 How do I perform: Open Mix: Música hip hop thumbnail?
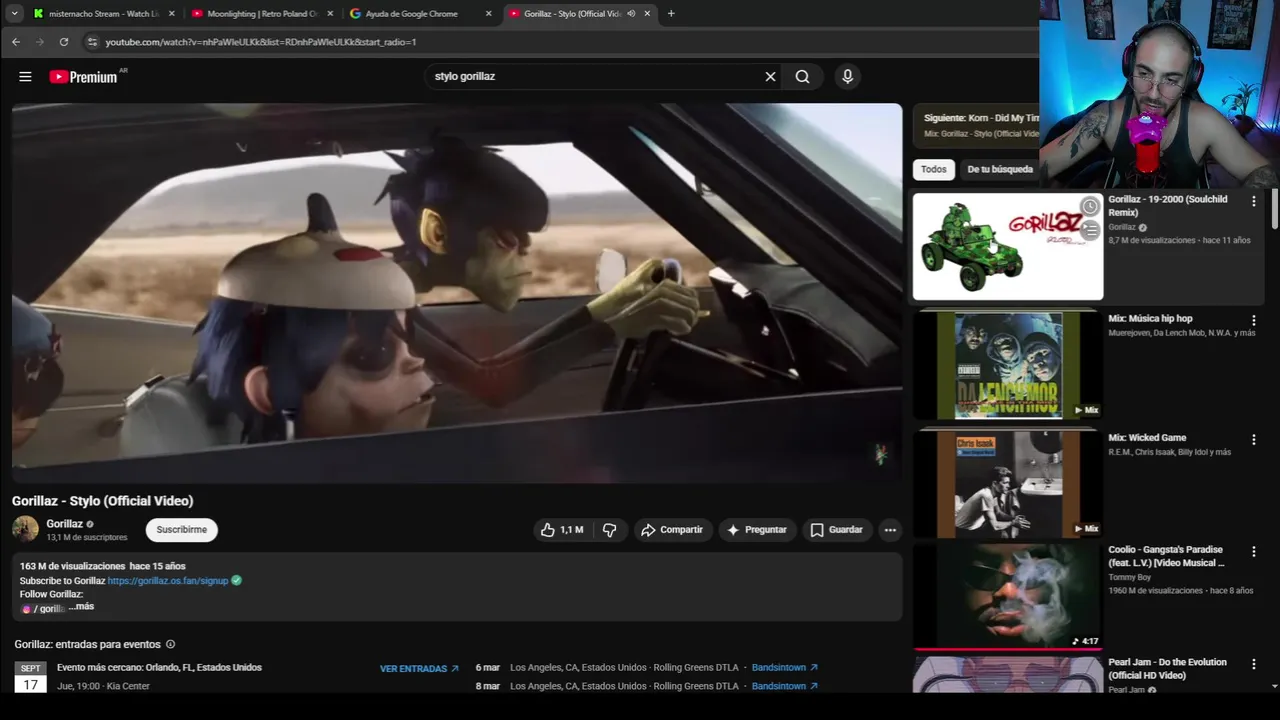point(1008,365)
